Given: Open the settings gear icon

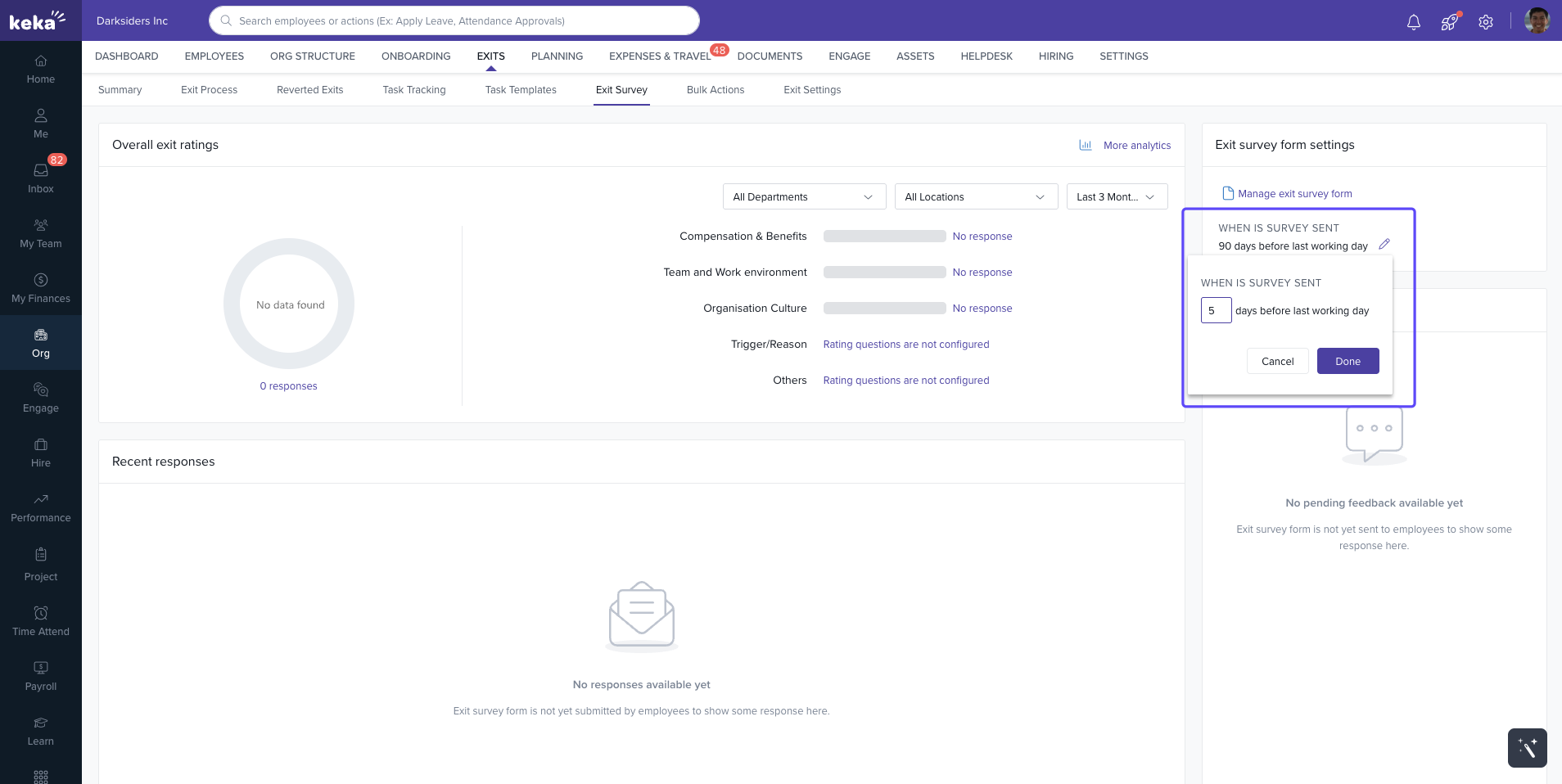Looking at the screenshot, I should (1485, 22).
